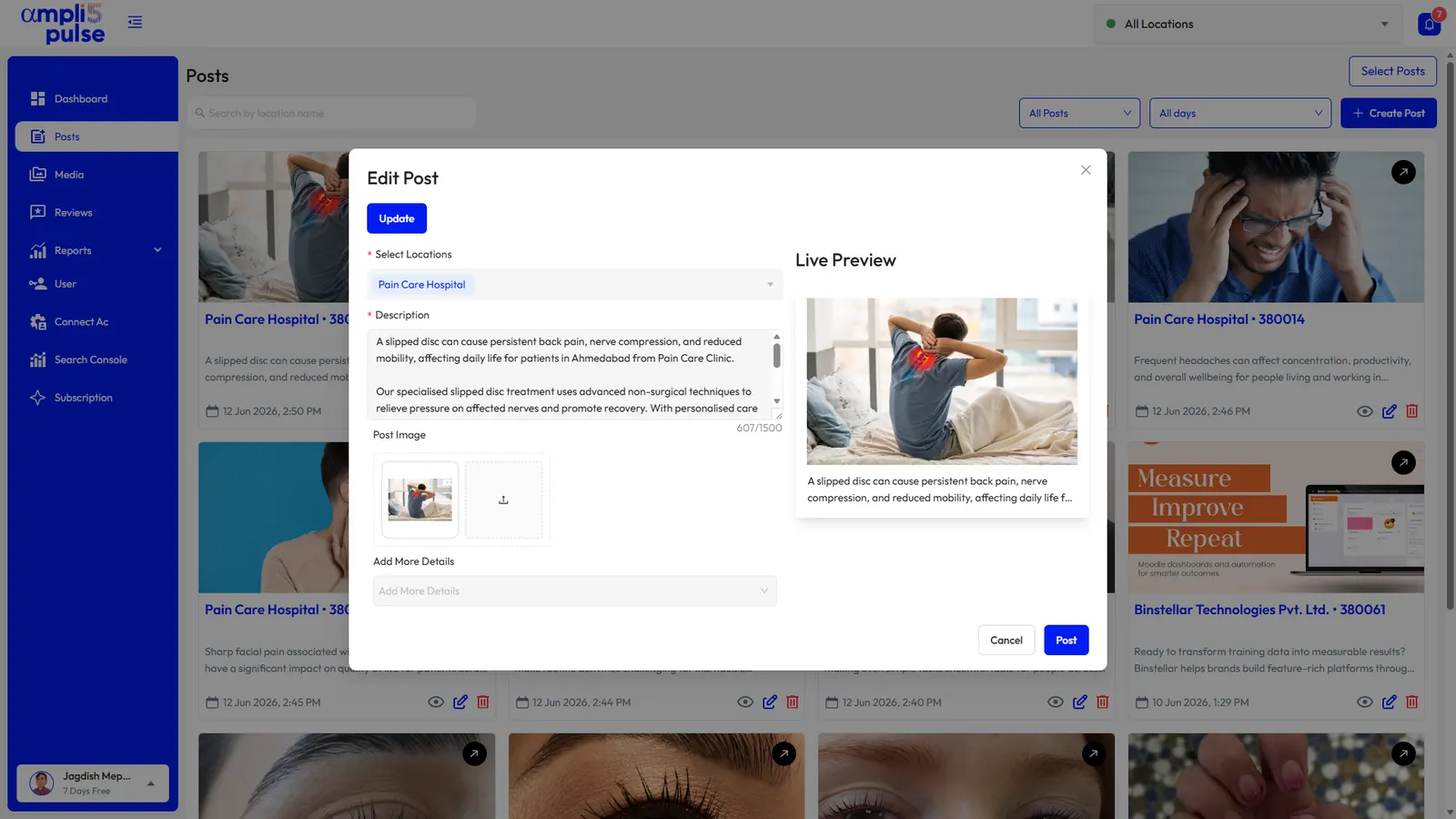Click Cancel in the Edit Post dialog
Image resolution: width=1456 pixels, height=819 pixels.
pos(1006,641)
